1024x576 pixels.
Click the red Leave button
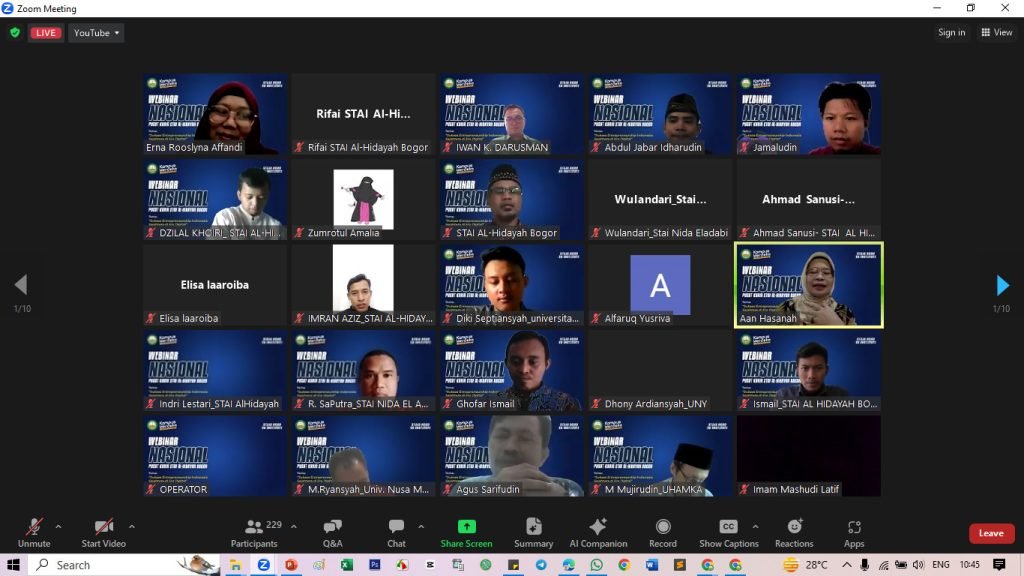coord(991,533)
